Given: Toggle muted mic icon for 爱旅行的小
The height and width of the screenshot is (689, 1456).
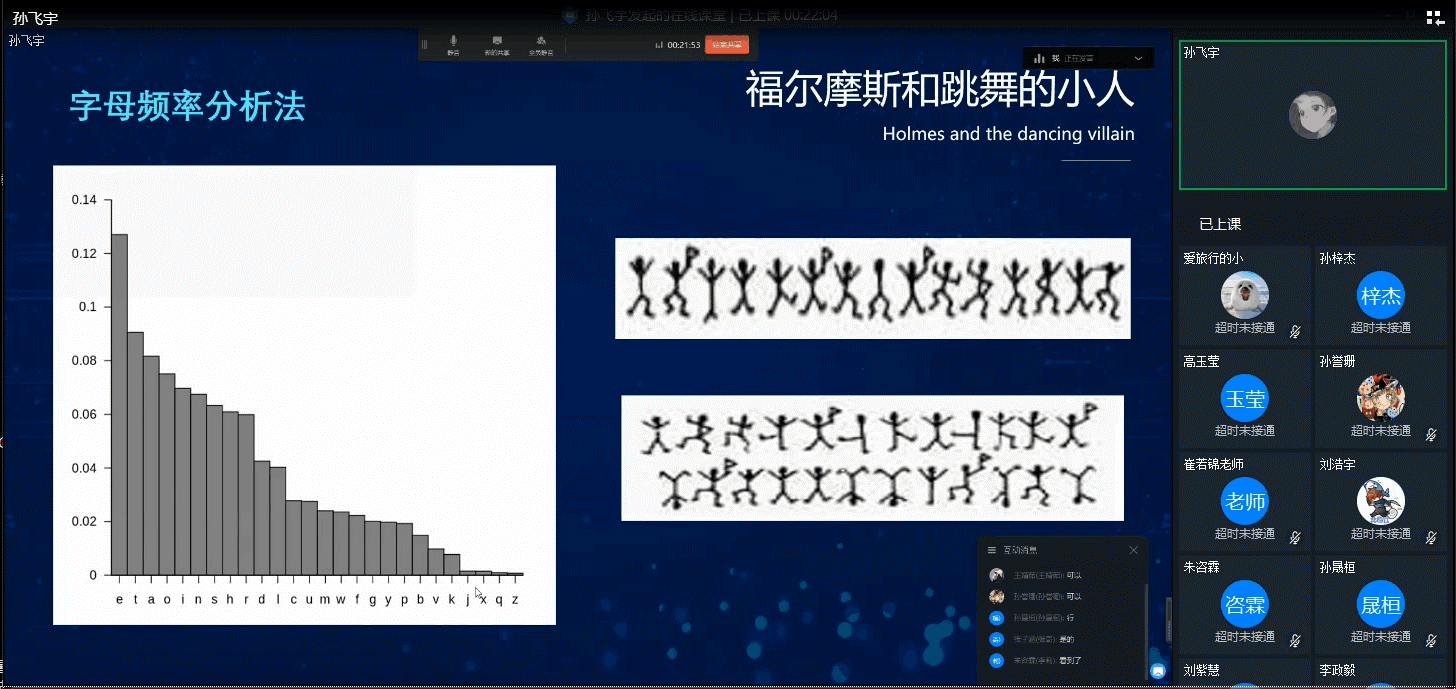Looking at the screenshot, I should [x=1294, y=331].
